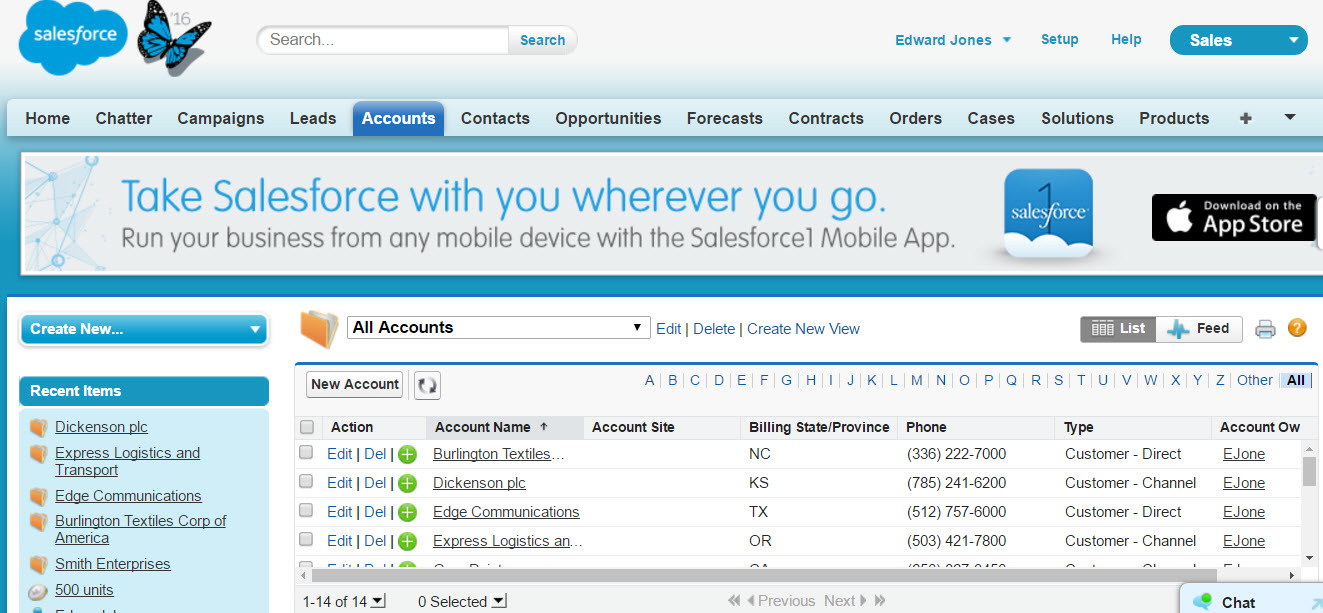Click Edit link for Dickenson plc row
Screen dimensions: 1323x613
tap(340, 483)
